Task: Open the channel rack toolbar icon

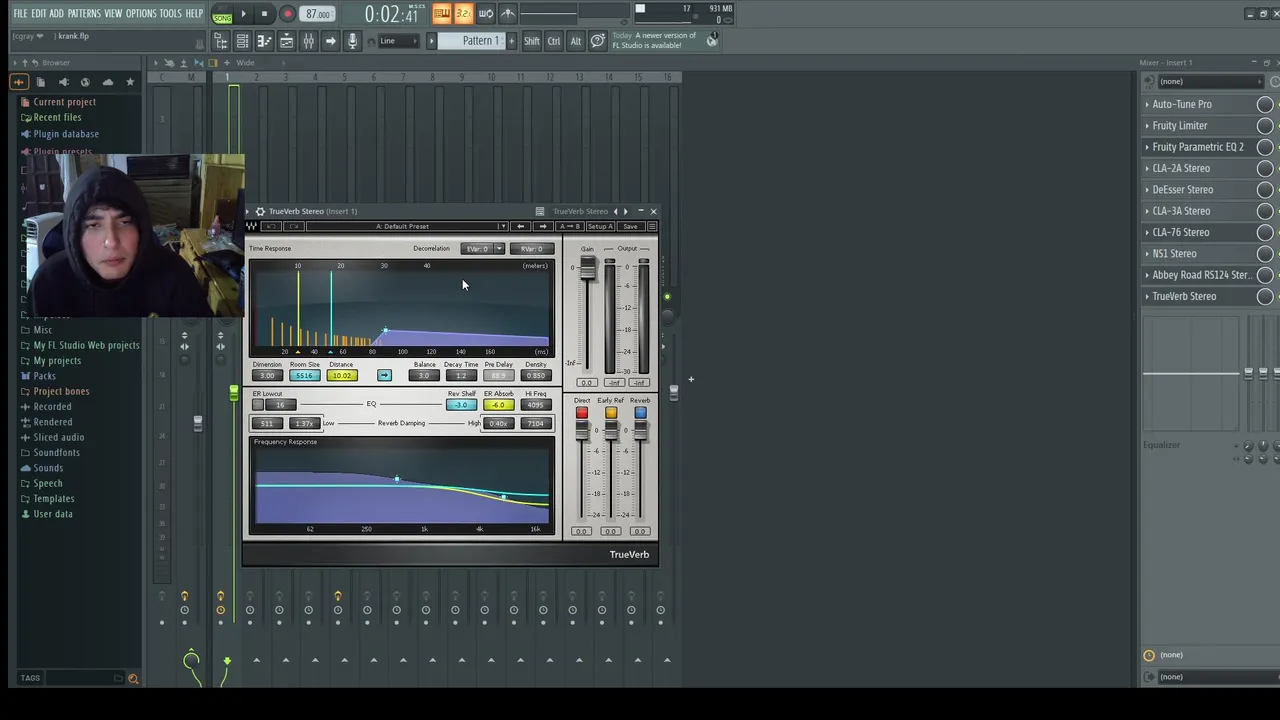Action: pos(242,41)
